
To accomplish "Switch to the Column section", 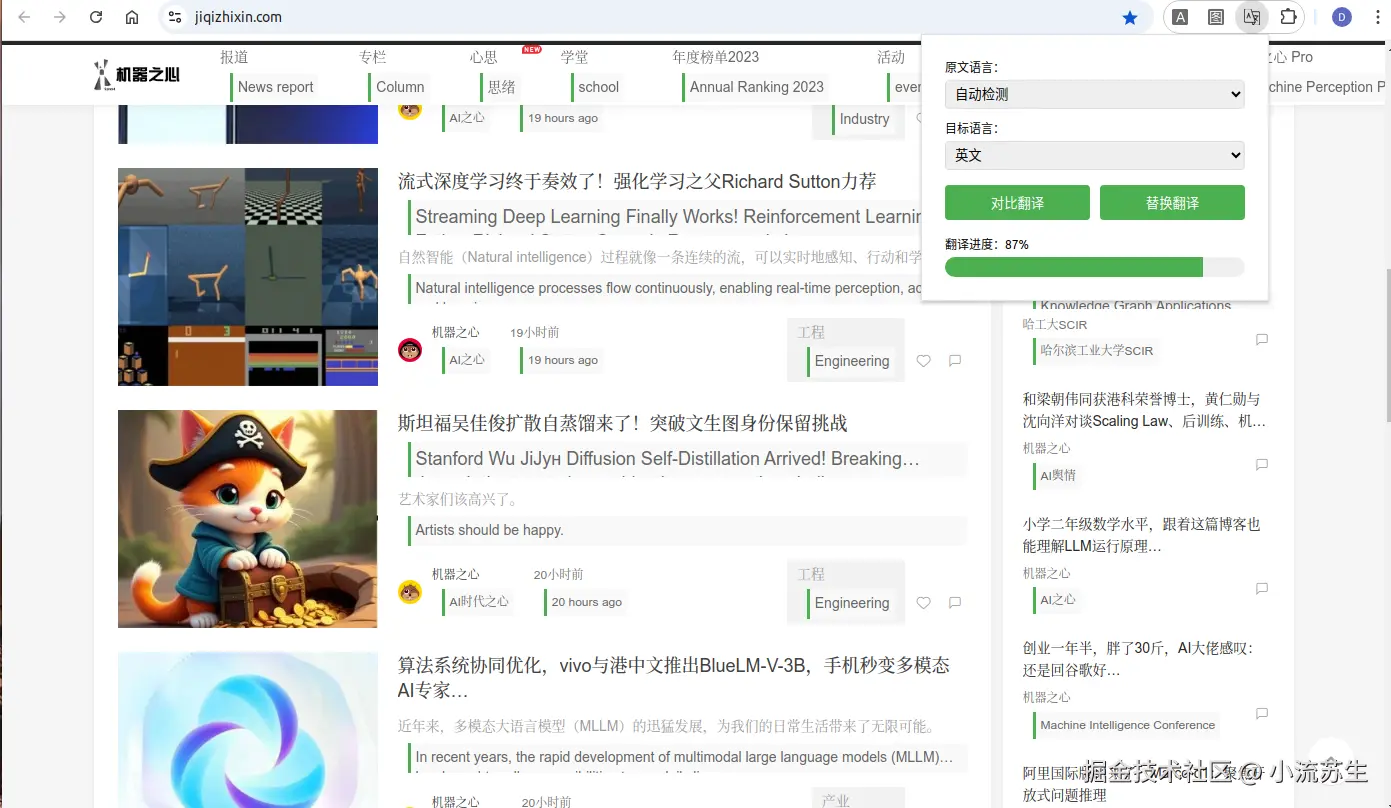I will point(399,87).
